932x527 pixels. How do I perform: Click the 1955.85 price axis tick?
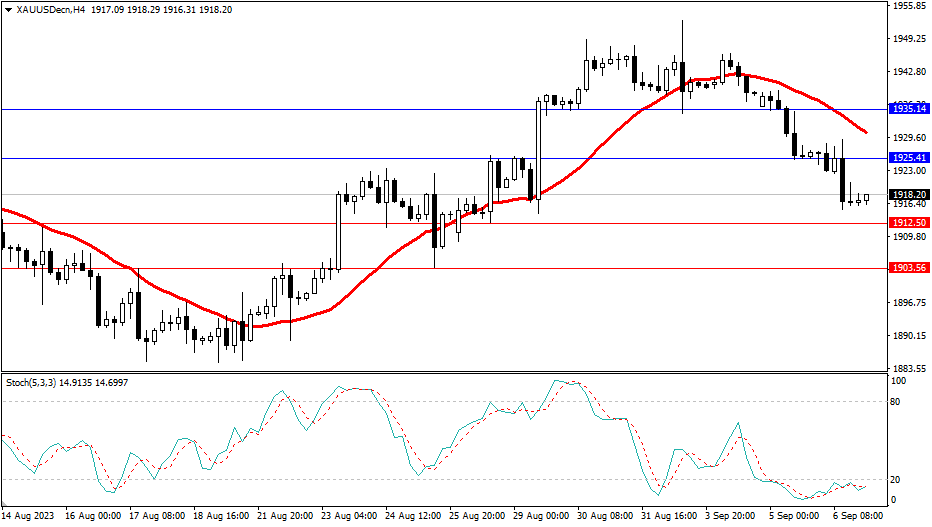tap(909, 6)
